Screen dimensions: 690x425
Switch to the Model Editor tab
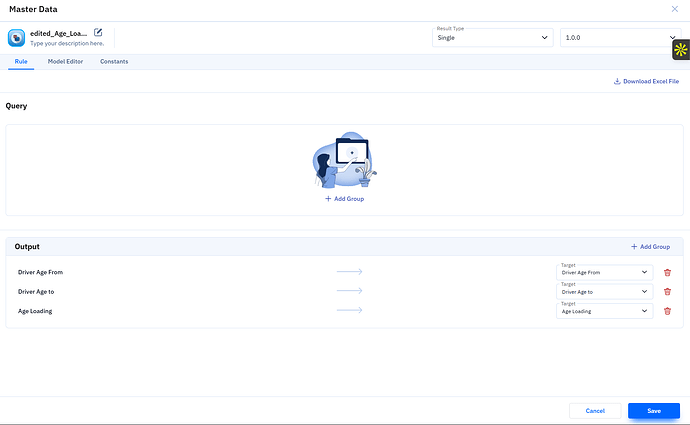click(65, 62)
